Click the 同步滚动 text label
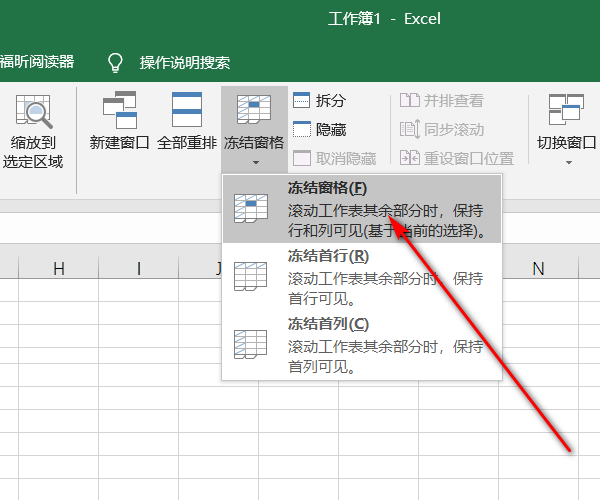The height and width of the screenshot is (500, 600). pos(454,130)
